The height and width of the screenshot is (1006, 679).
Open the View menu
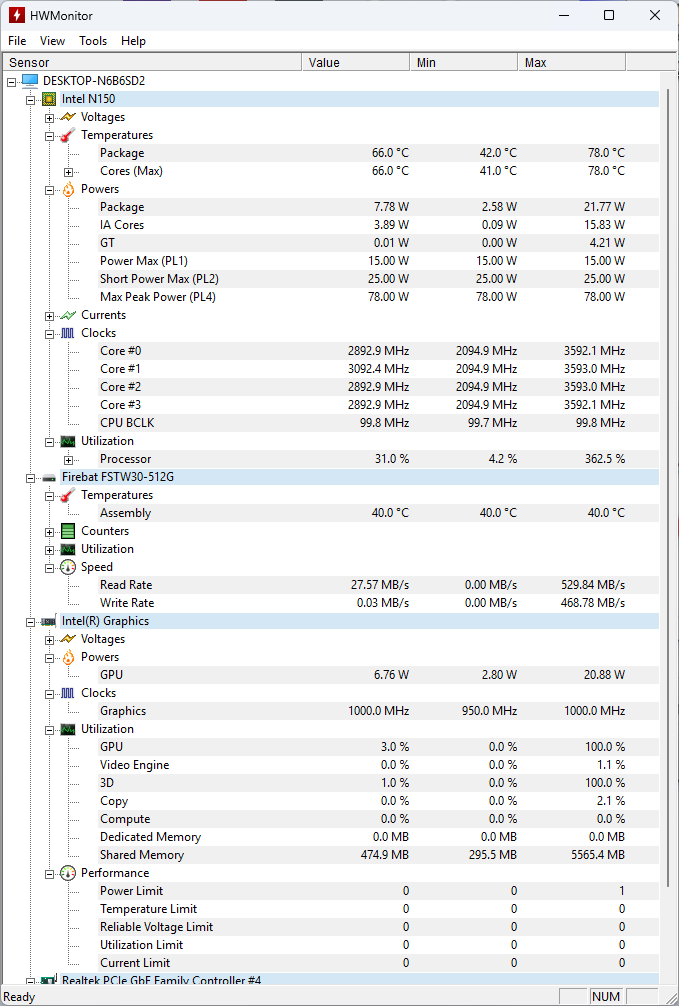(x=52, y=41)
